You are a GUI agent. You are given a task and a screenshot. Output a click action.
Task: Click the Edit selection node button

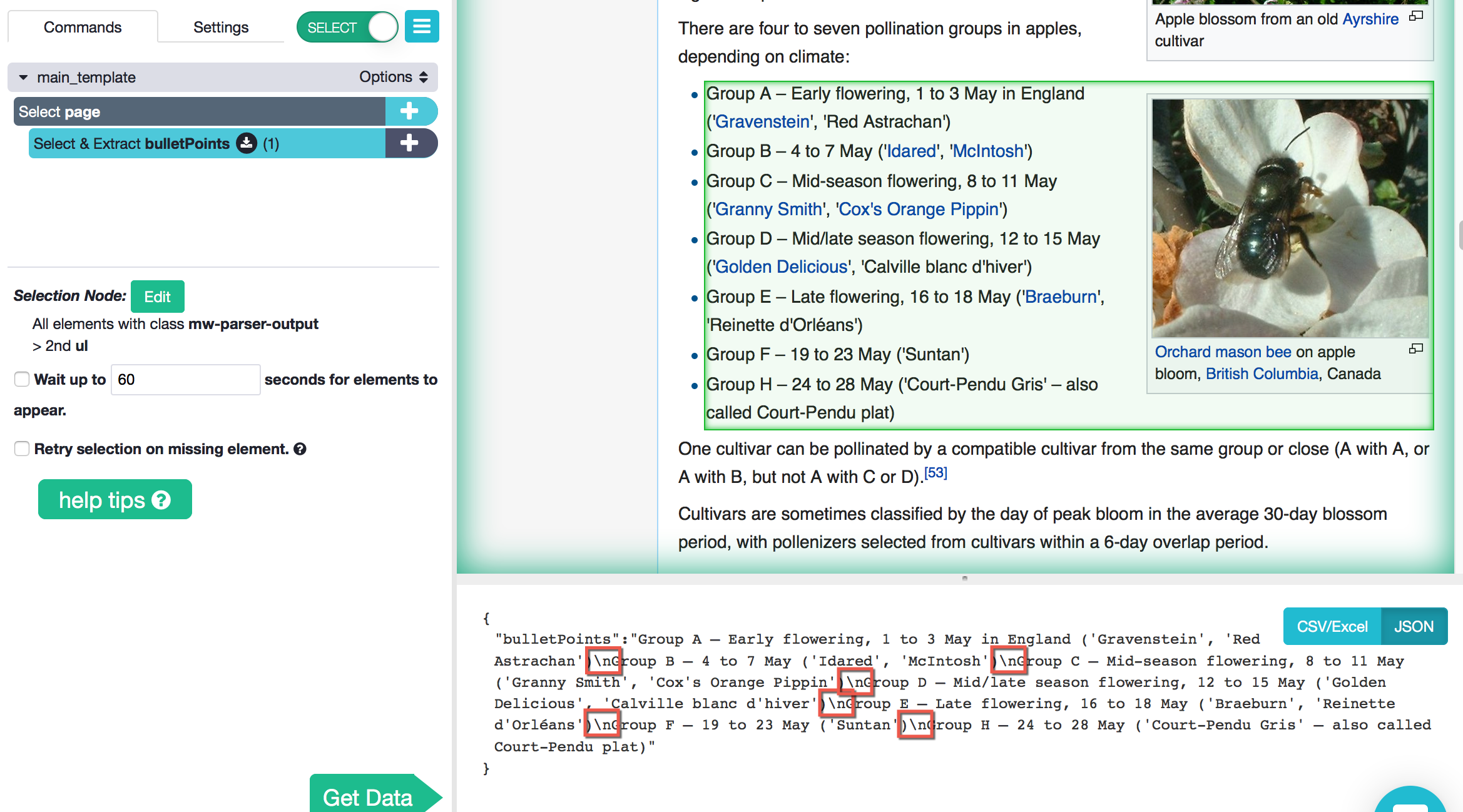point(158,297)
